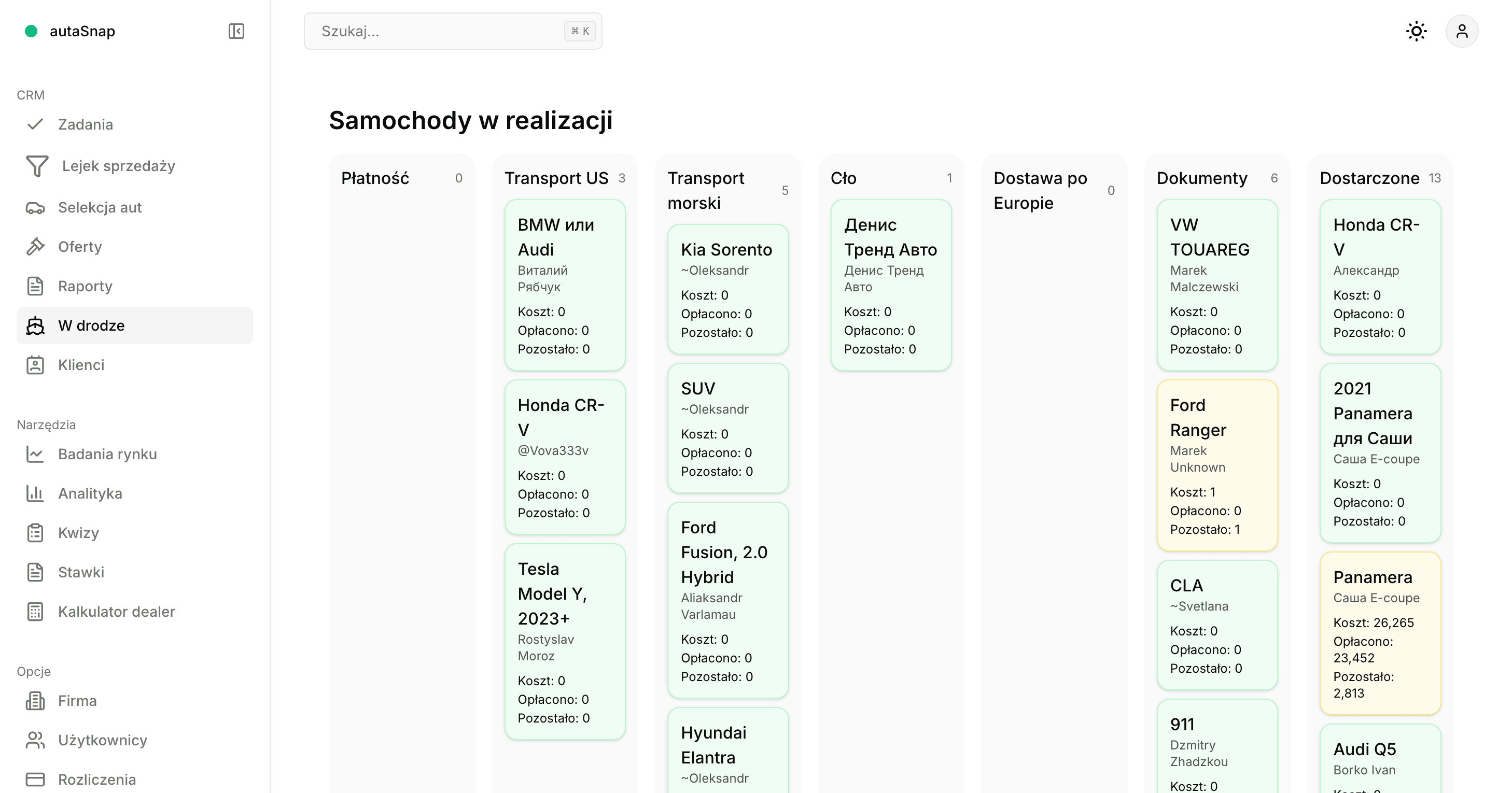Click the Użytkownicy people icon

(x=35, y=740)
